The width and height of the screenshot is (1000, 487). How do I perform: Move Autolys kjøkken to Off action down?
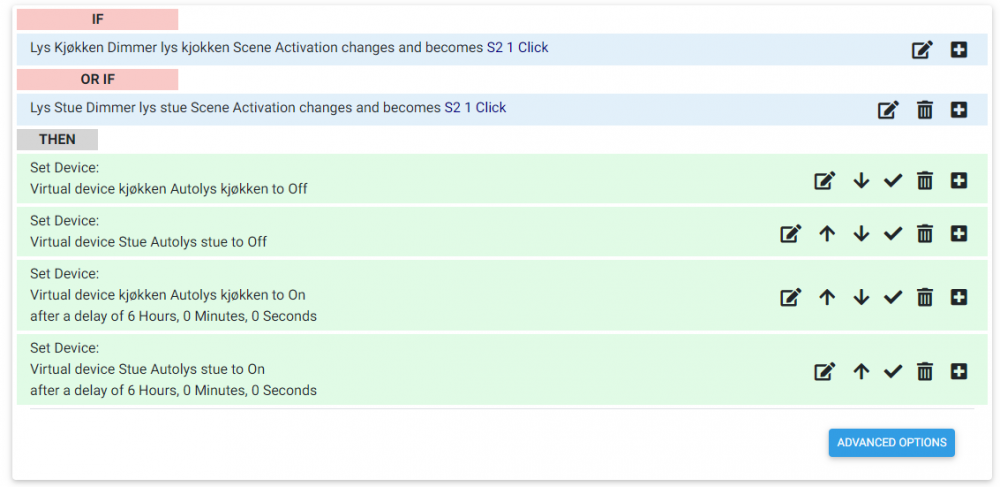[x=861, y=180]
